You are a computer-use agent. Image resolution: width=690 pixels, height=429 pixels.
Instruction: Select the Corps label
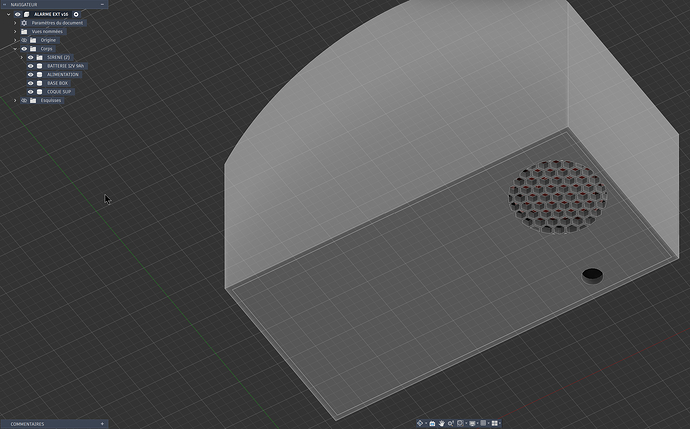[47, 49]
